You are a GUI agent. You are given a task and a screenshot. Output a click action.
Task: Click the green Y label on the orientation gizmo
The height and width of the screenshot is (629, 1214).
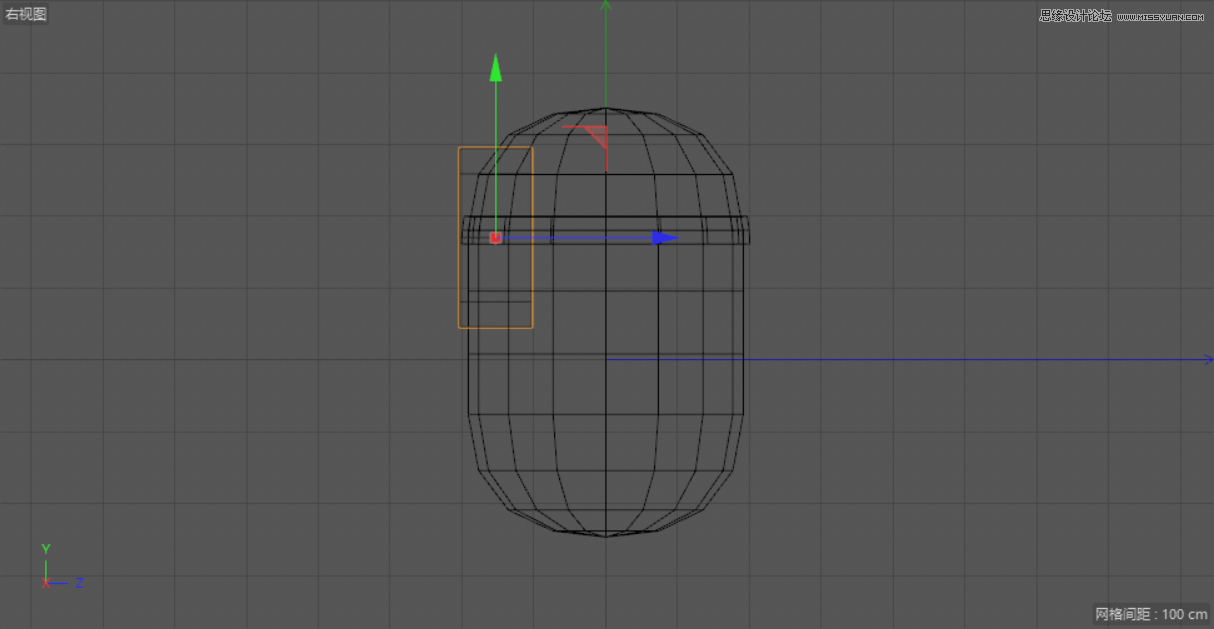[45, 549]
